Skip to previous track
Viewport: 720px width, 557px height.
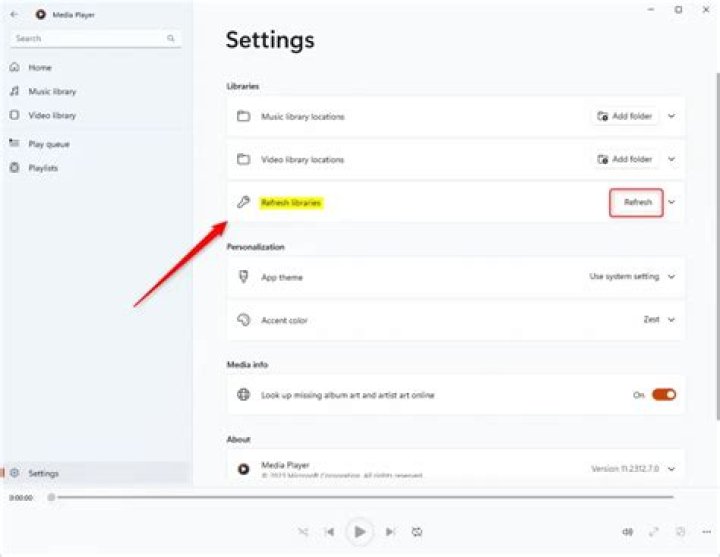click(x=330, y=532)
